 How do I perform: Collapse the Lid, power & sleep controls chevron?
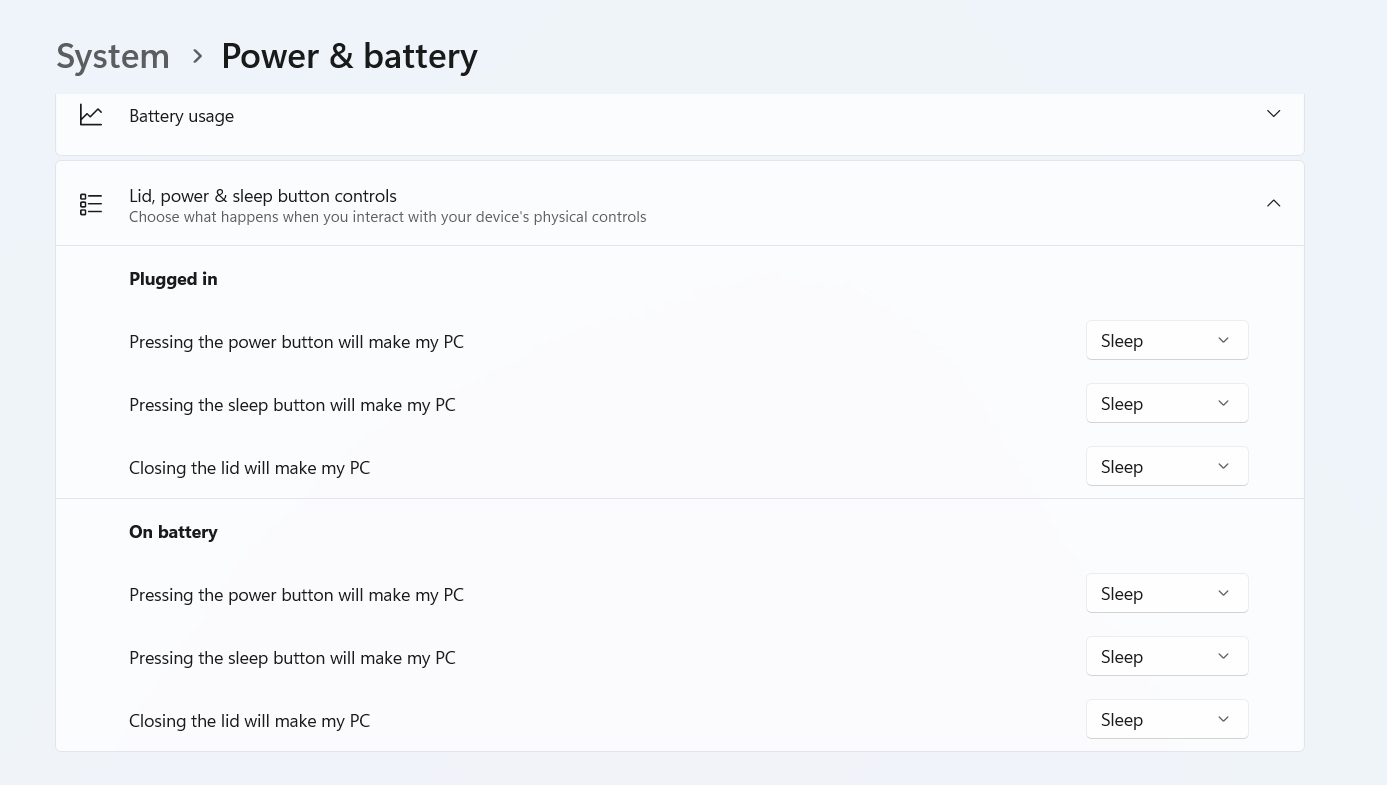tap(1273, 203)
